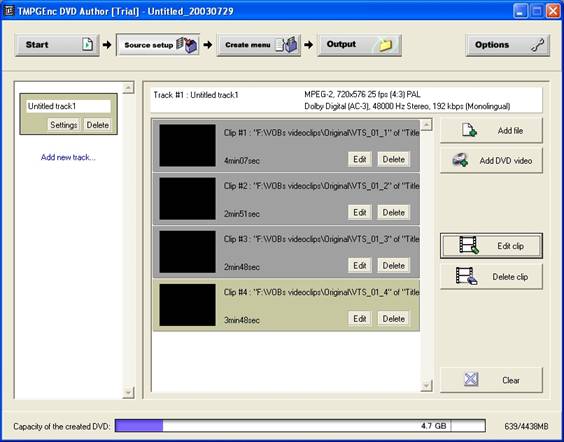Click the 4.7 GB capacity marker
The height and width of the screenshot is (442, 564).
tap(433, 426)
